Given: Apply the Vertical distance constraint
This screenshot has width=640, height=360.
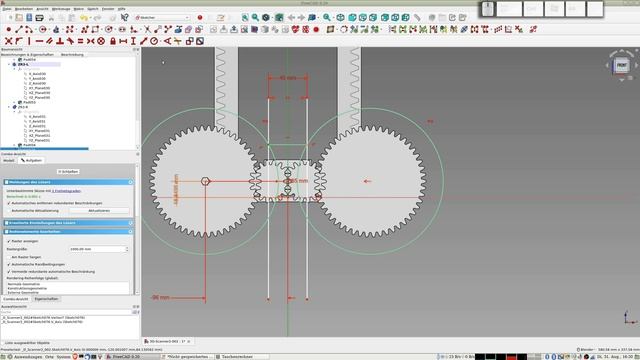Looking at the screenshot, I should (x=133, y=41).
